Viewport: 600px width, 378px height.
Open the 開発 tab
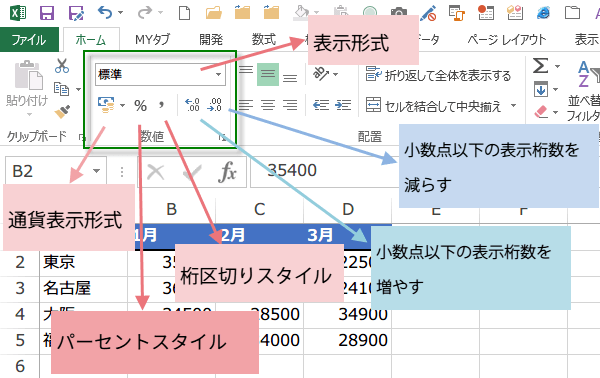coord(211,39)
